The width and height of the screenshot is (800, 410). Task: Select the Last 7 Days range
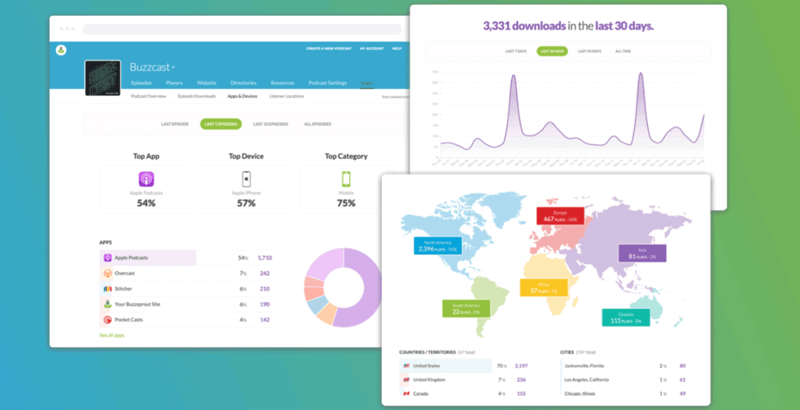coord(515,52)
